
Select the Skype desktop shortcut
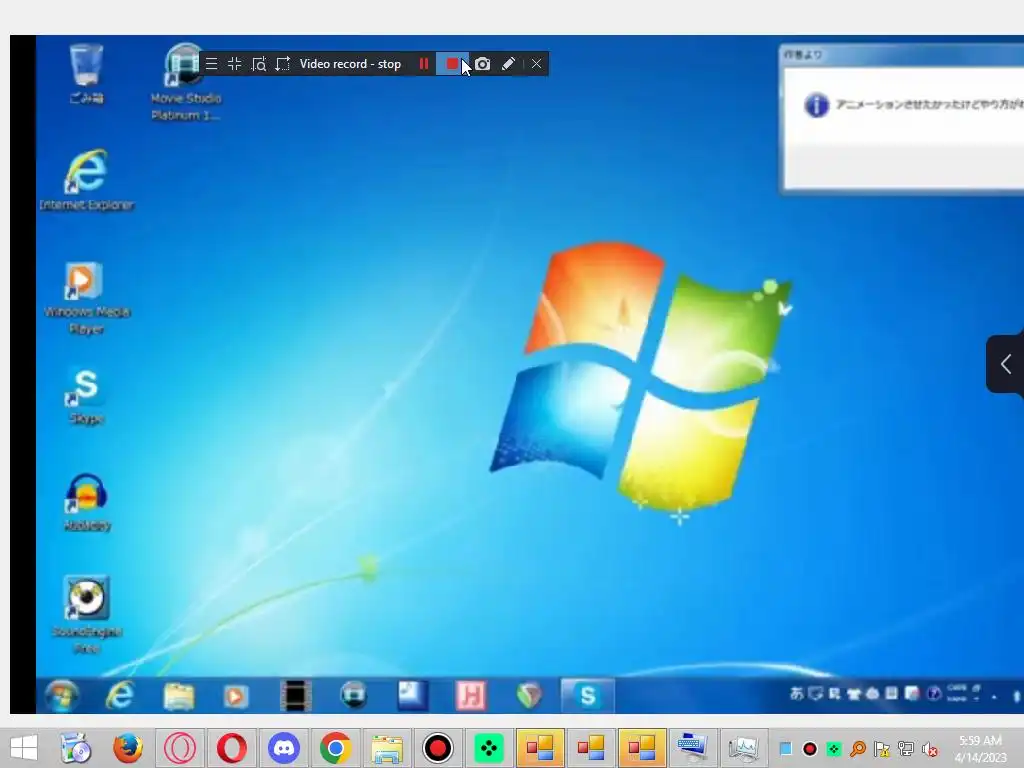click(86, 396)
